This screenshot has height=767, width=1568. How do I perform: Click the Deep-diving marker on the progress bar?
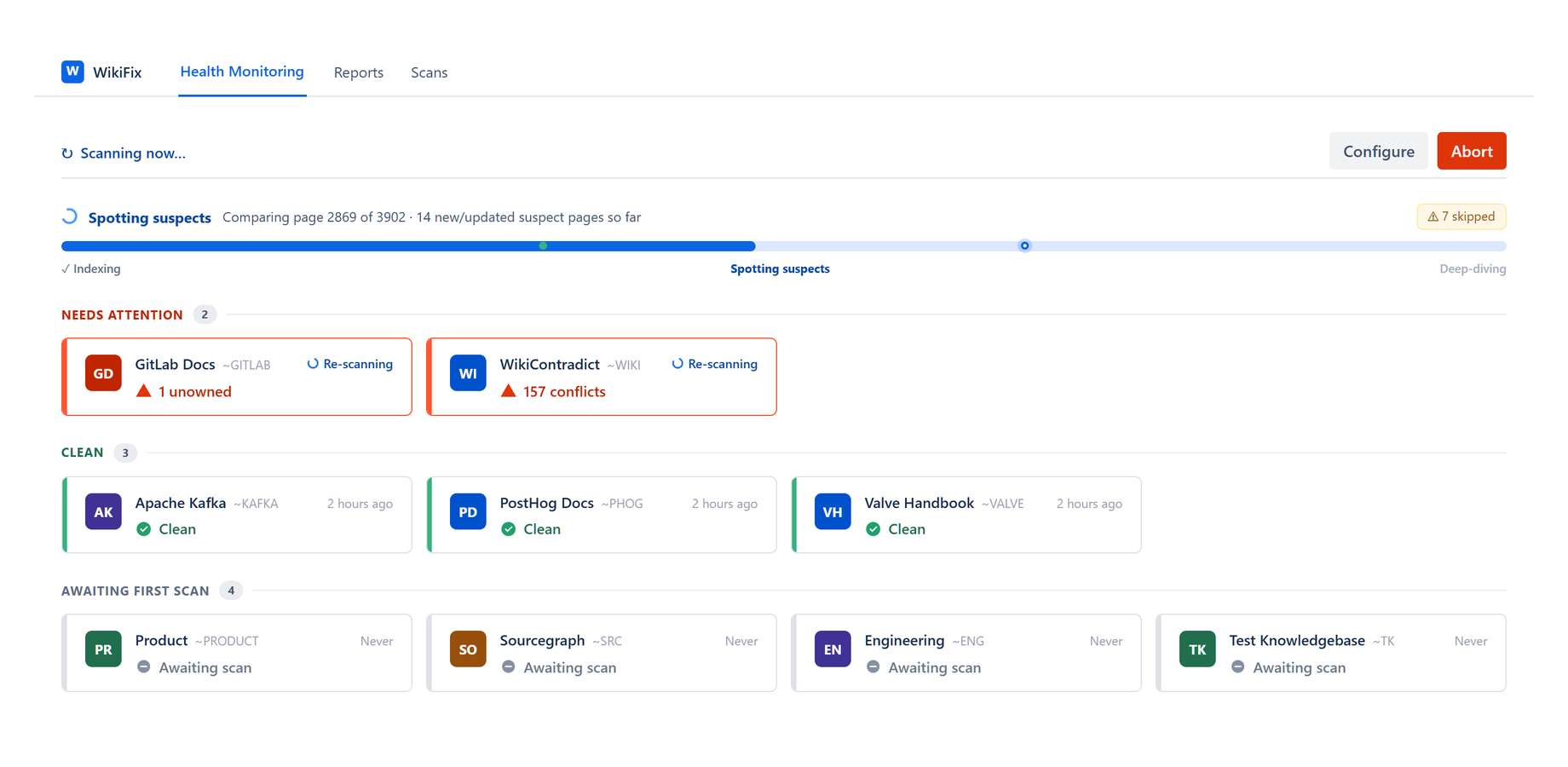[1025, 245]
